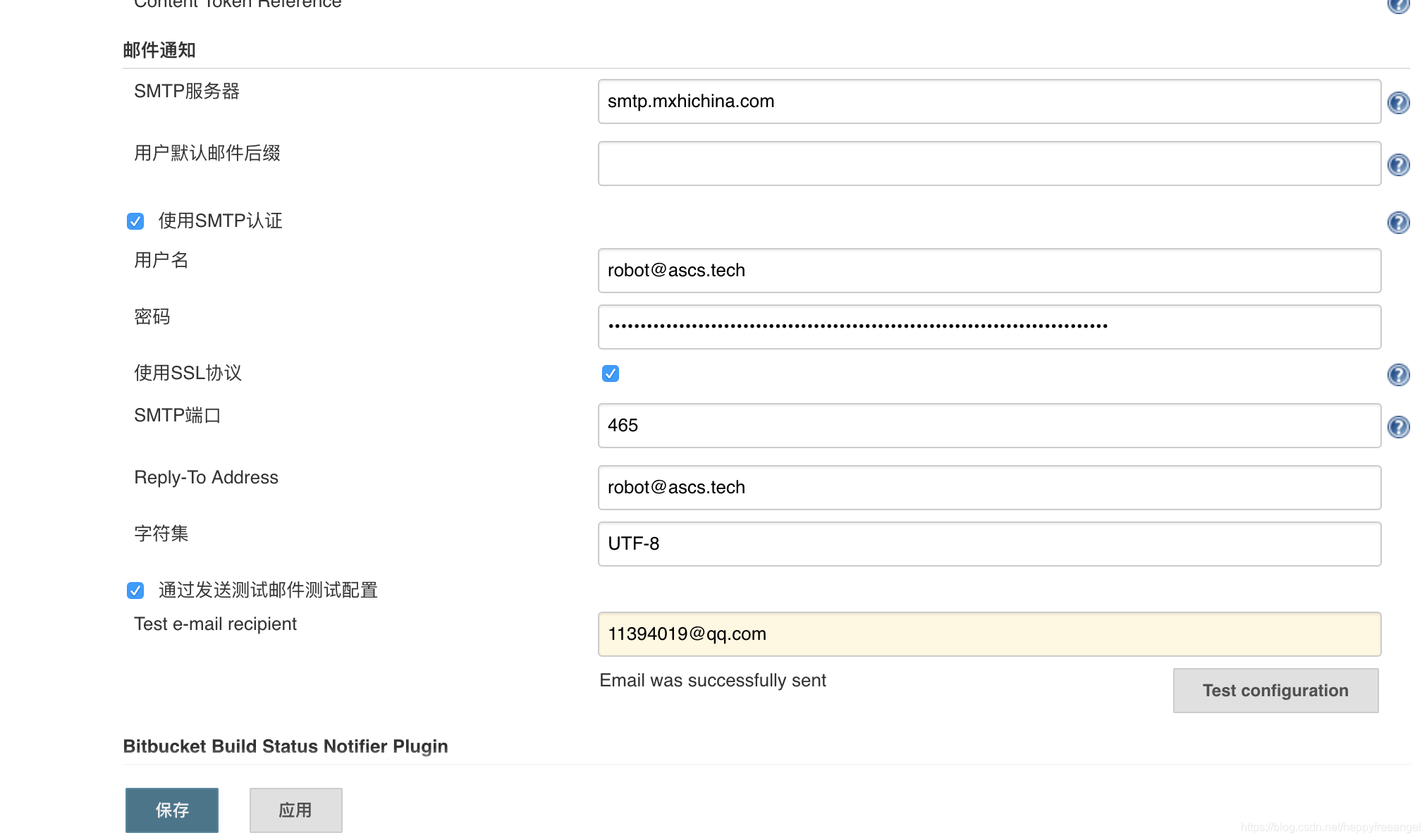Uncheck 通过发送测试邮件测试配置 checkbox
Viewport: 1427px width, 840px height.
135,591
